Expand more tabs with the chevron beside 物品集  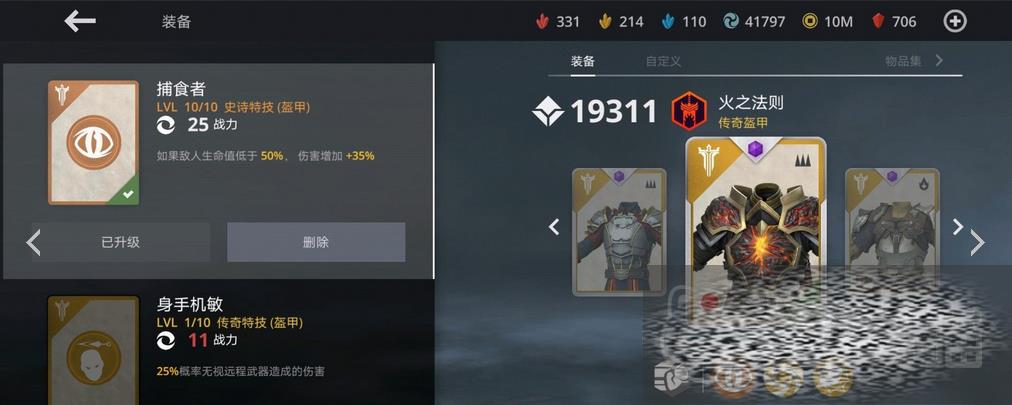939,61
